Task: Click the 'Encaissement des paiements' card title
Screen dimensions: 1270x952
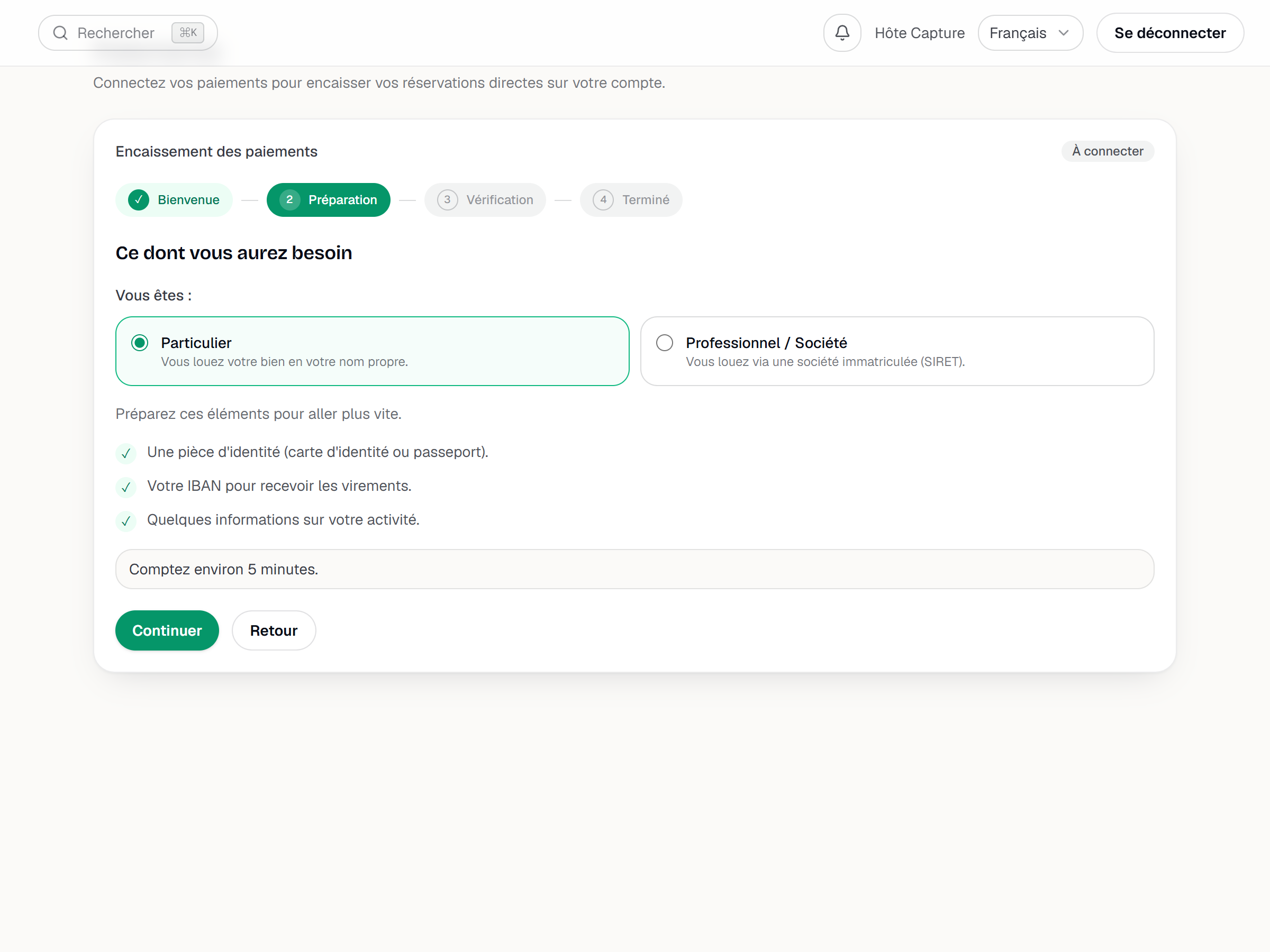Action: 216,151
